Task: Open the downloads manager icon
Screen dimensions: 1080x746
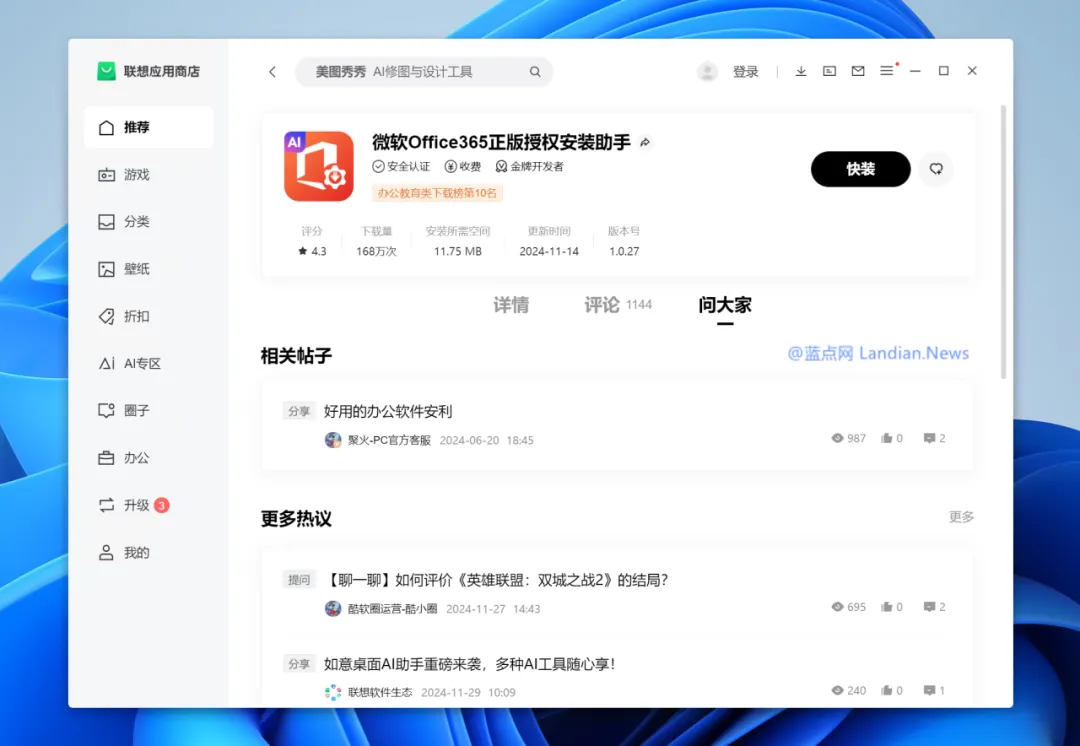Action: coord(801,72)
